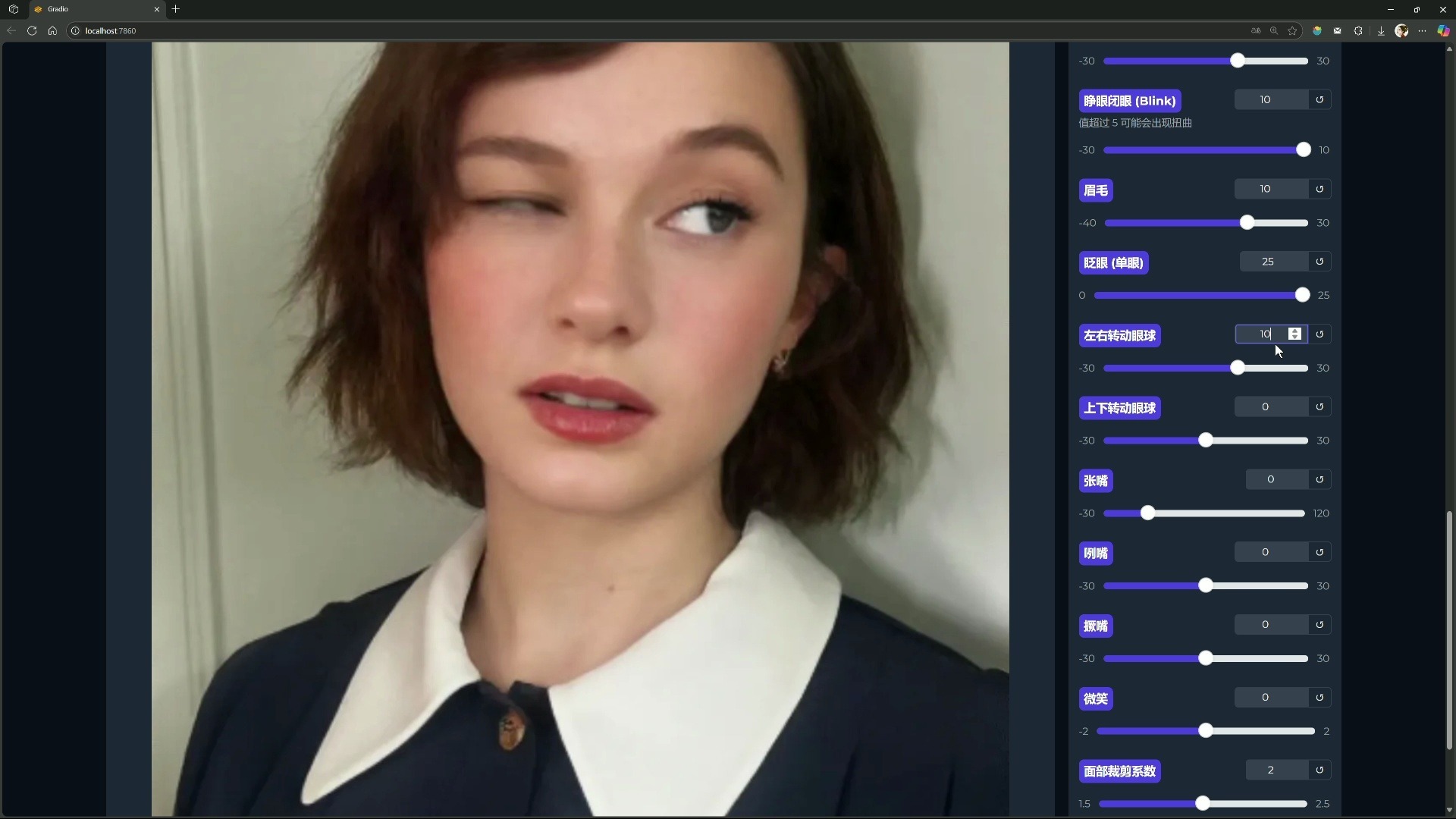Open the browser settings and more menu
The height and width of the screenshot is (819, 1456).
1422,31
